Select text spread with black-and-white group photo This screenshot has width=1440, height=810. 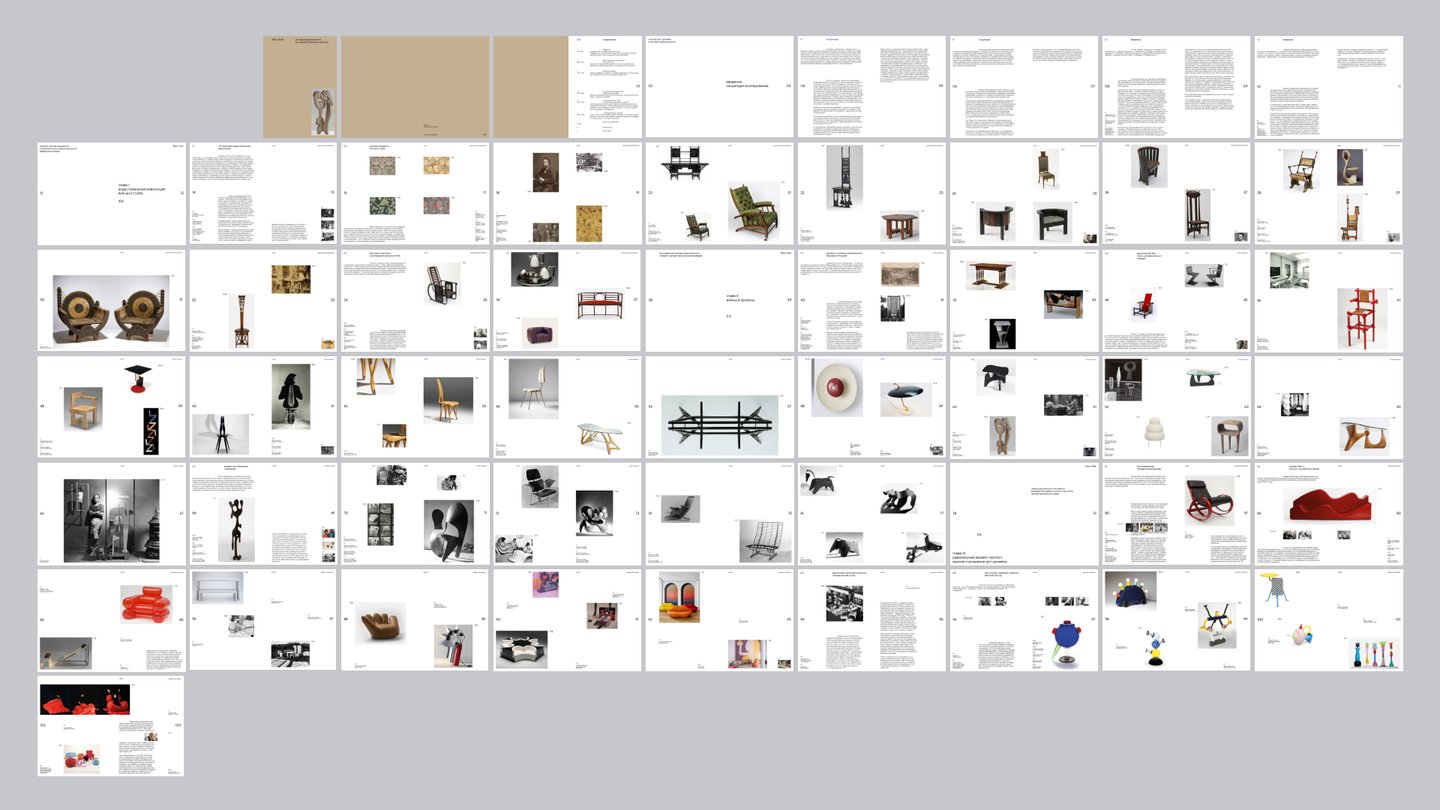click(871, 620)
